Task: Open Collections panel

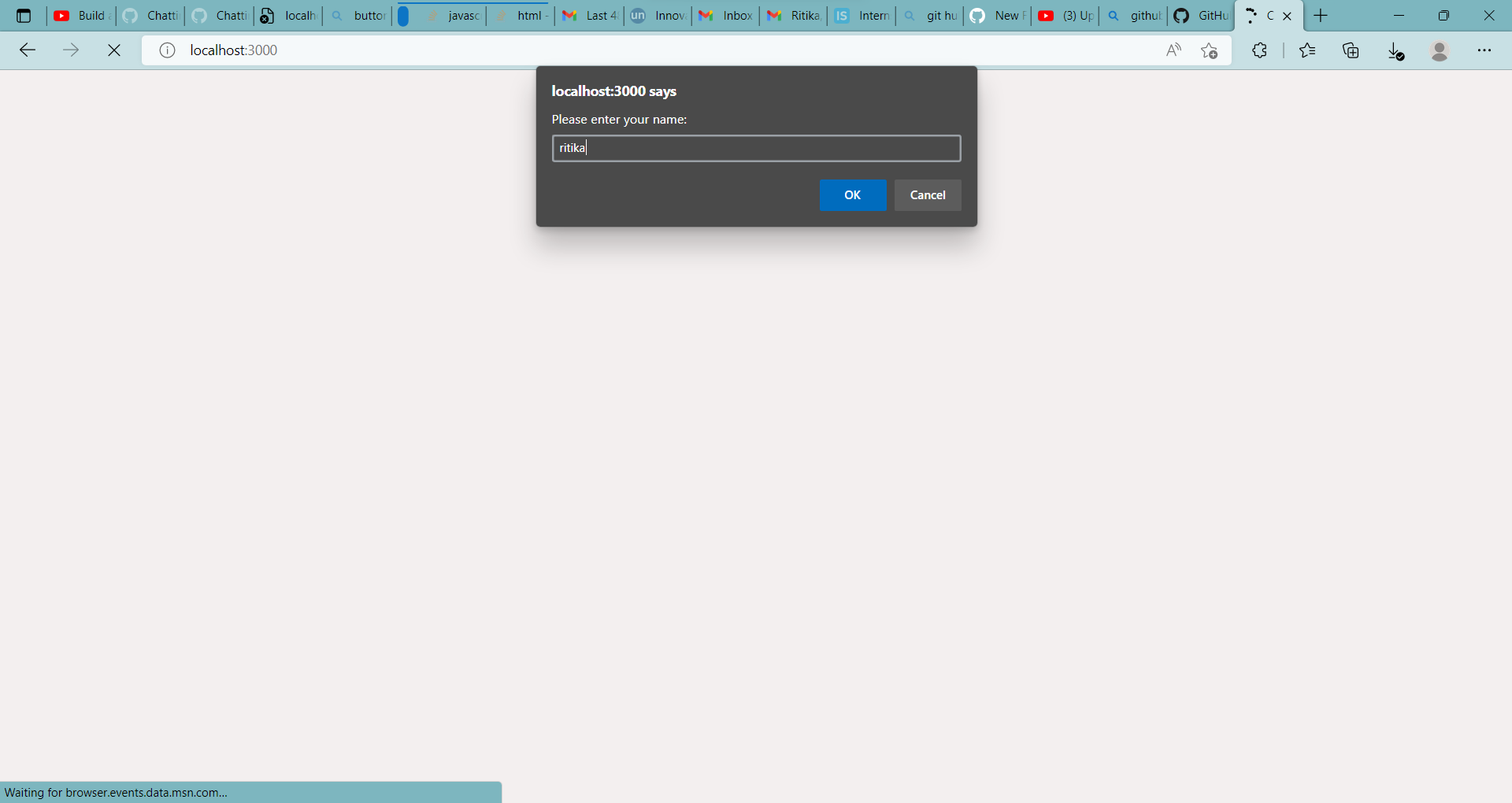Action: (1351, 50)
